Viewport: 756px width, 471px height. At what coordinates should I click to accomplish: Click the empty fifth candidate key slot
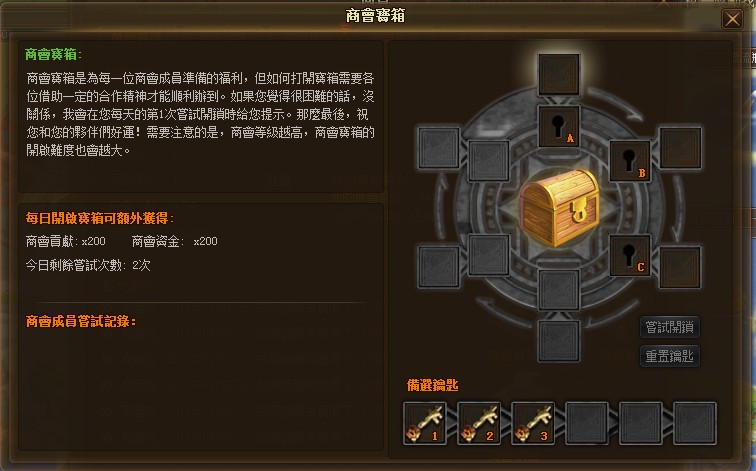[641, 424]
